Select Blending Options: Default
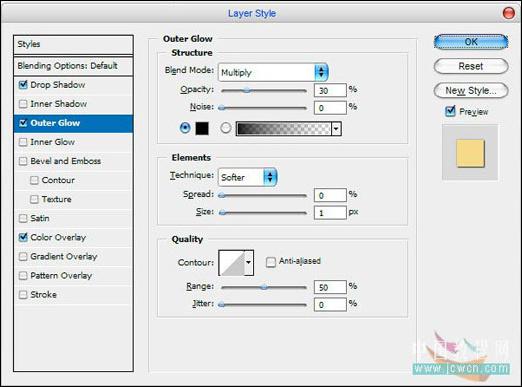 coord(73,66)
